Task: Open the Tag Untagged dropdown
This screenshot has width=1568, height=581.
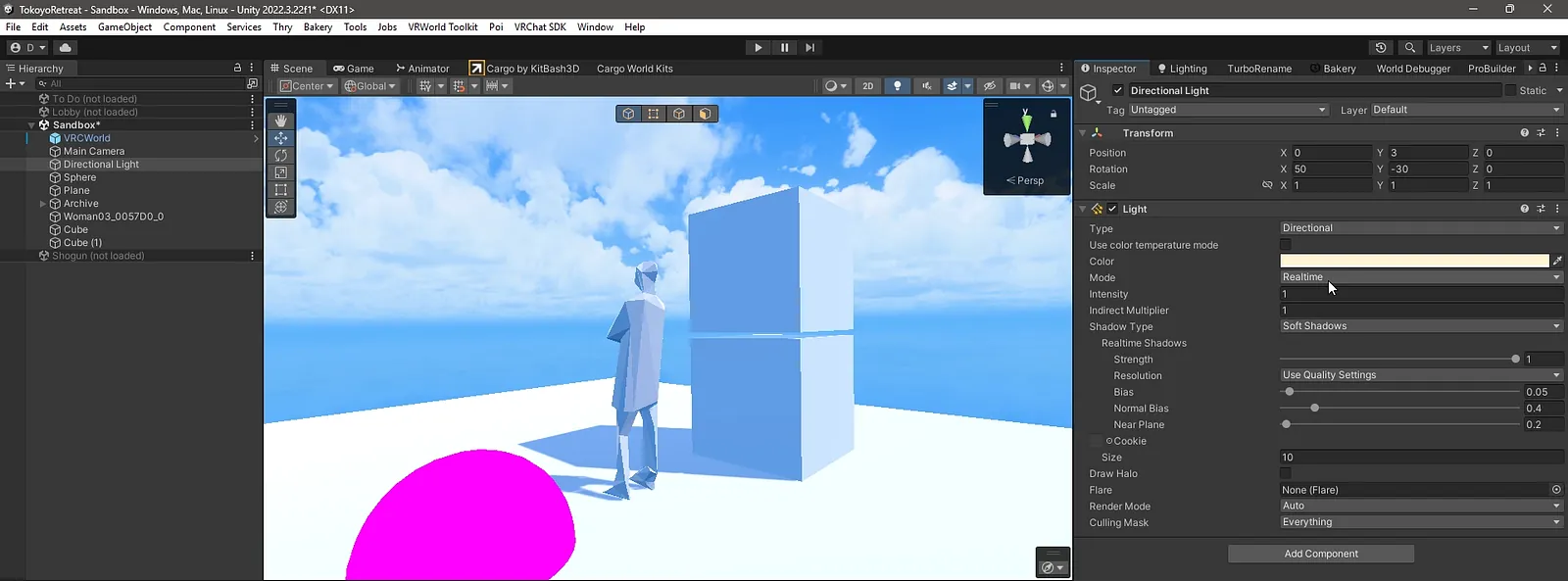Action: click(x=1228, y=110)
